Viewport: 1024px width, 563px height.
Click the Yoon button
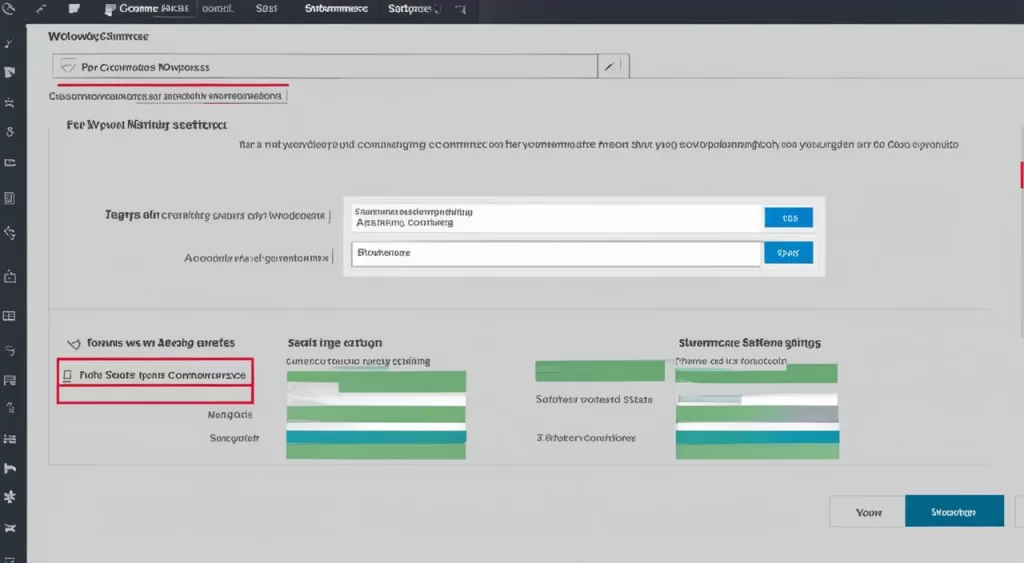pyautogui.click(x=868, y=512)
